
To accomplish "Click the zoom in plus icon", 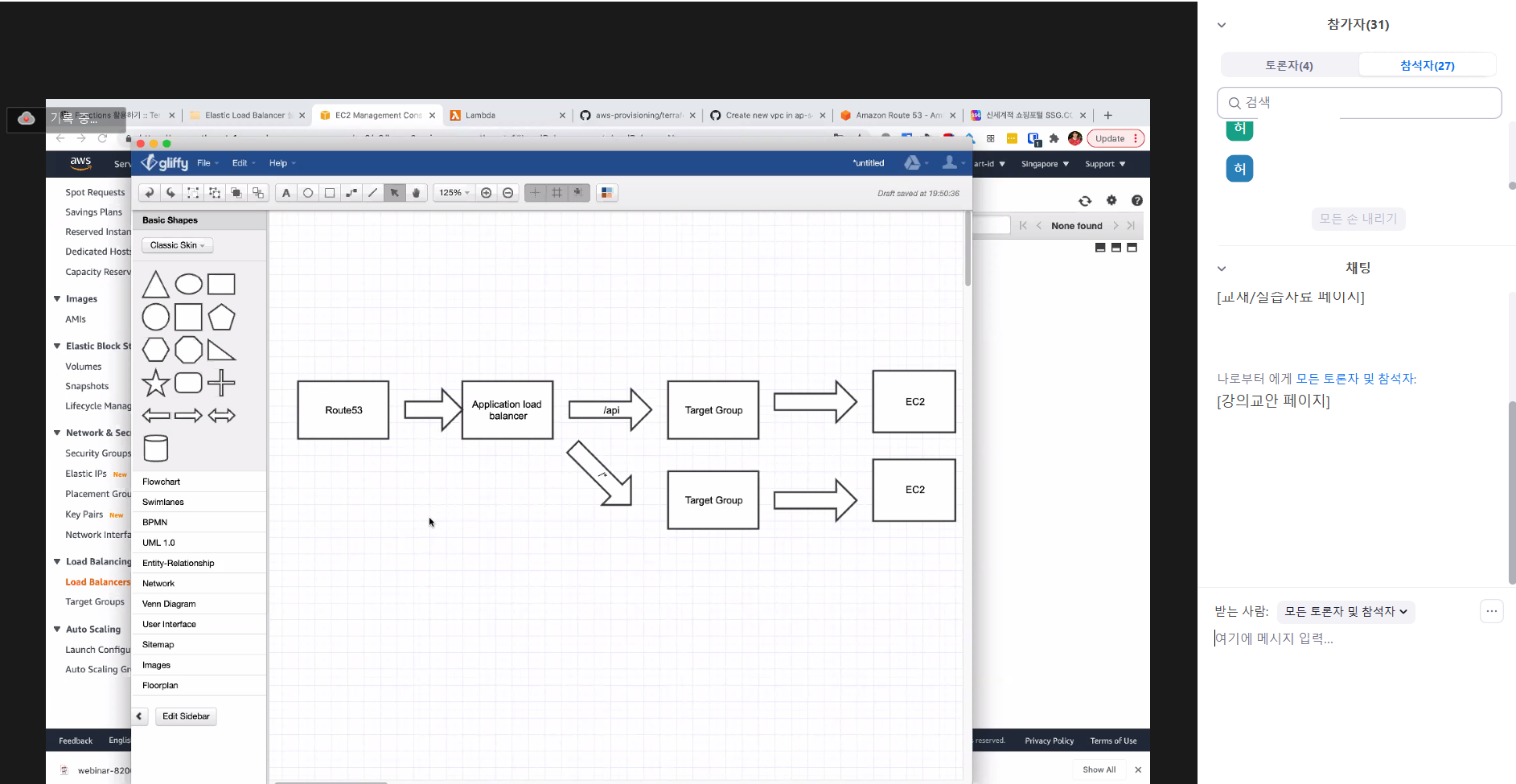I will (x=486, y=193).
